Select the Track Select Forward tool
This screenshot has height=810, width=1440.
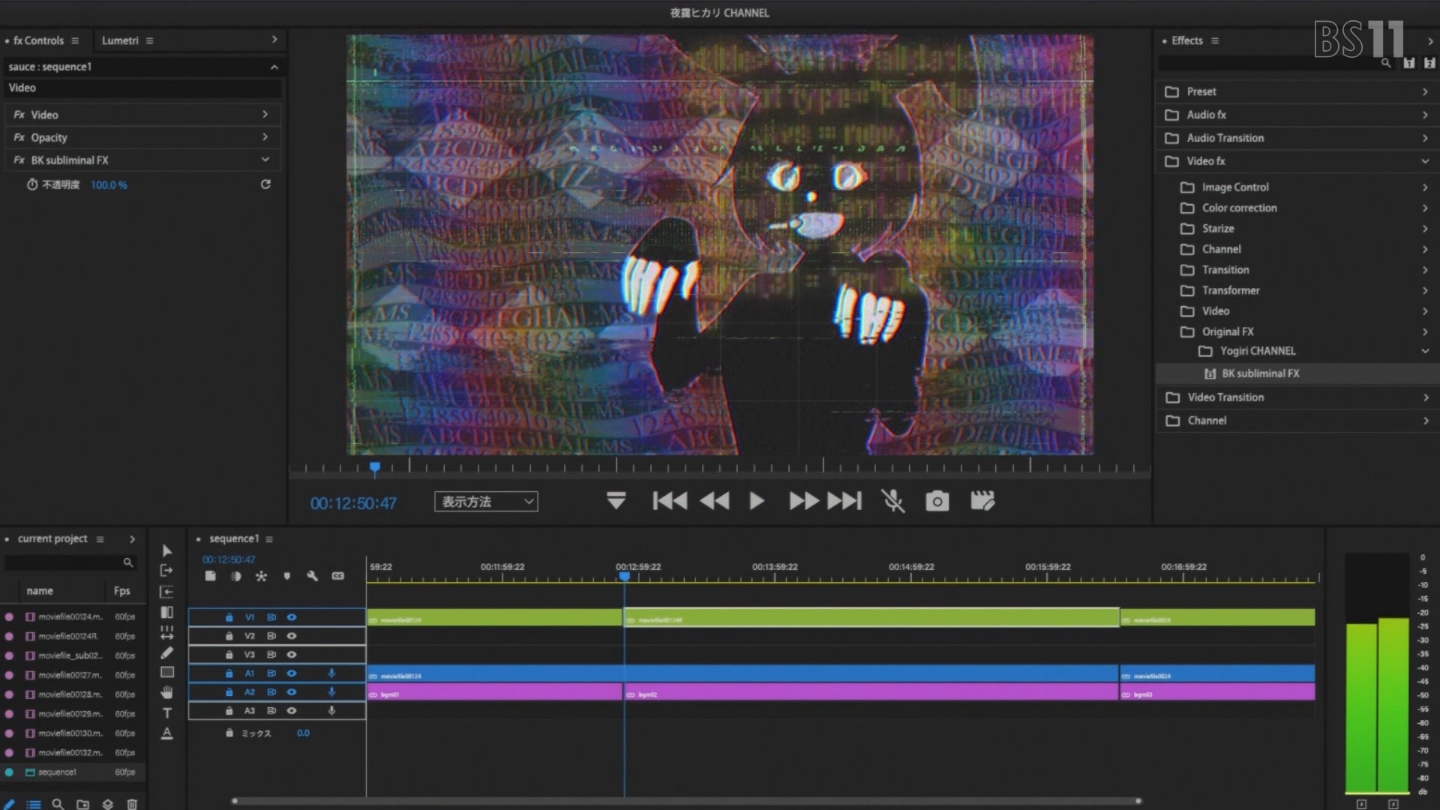[167, 570]
